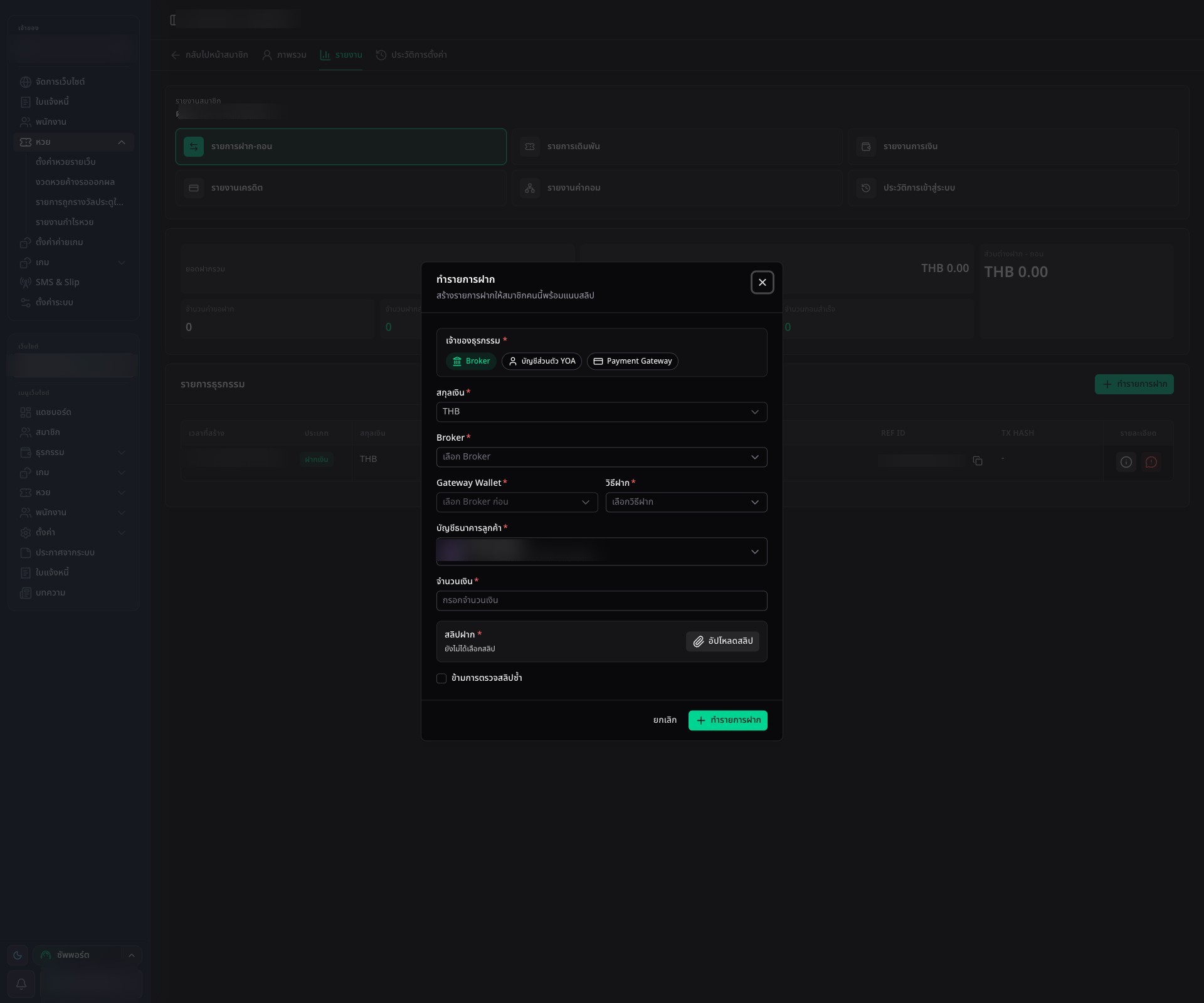Click the ประกาศจากระบบ announcement icon

click(26, 553)
